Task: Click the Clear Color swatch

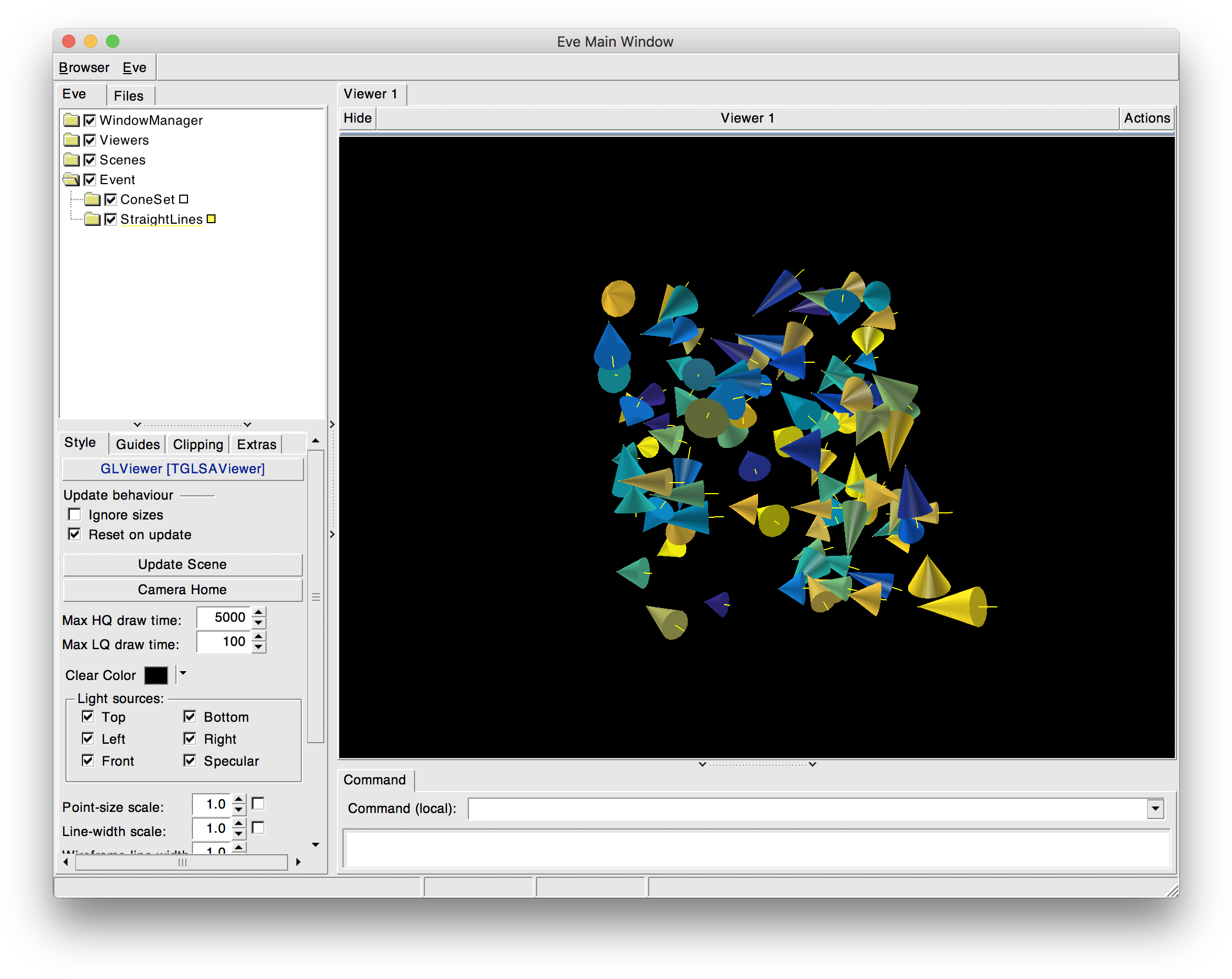Action: (156, 675)
